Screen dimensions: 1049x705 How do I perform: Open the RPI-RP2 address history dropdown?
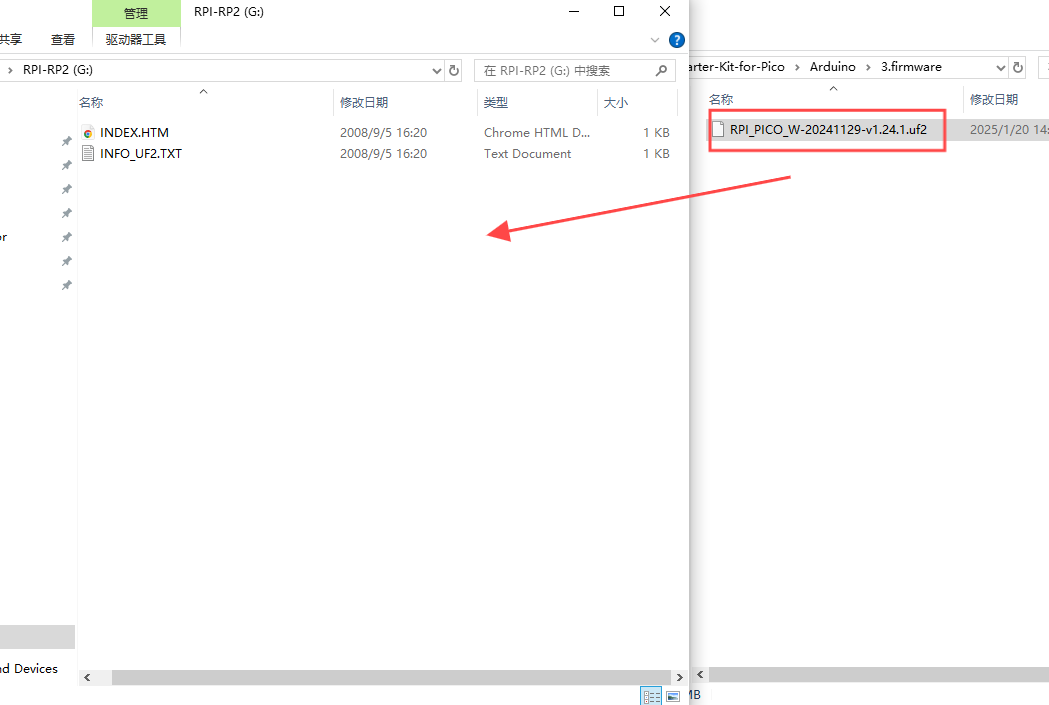coord(436,70)
